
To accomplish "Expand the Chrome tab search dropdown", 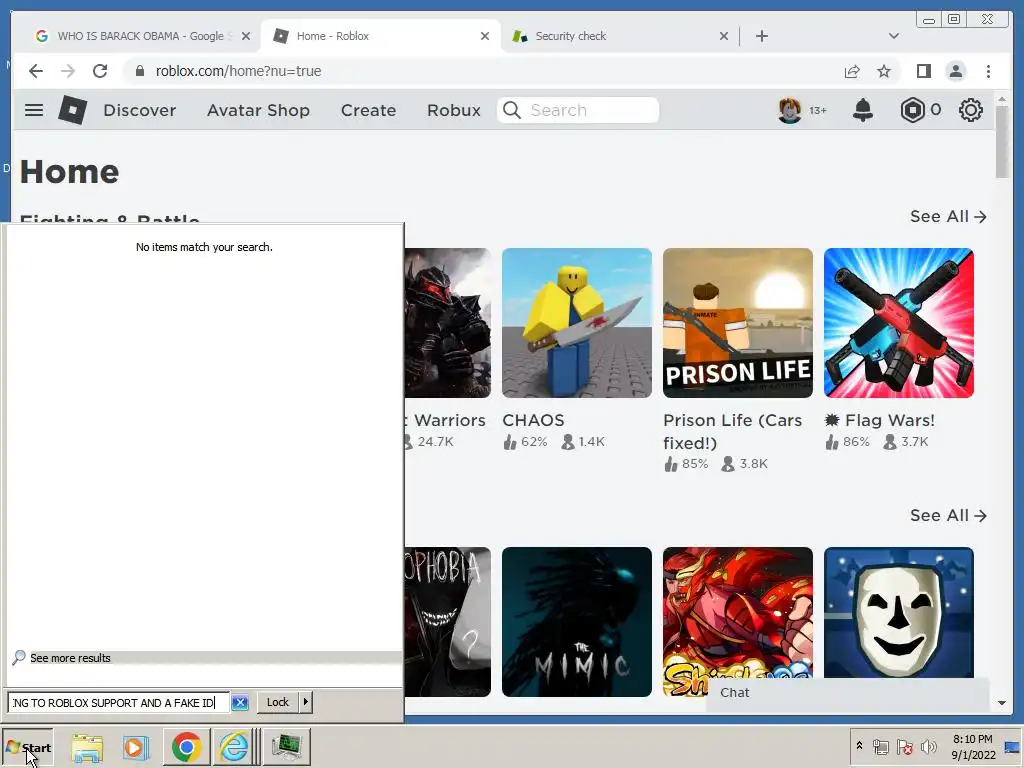I will [x=893, y=36].
